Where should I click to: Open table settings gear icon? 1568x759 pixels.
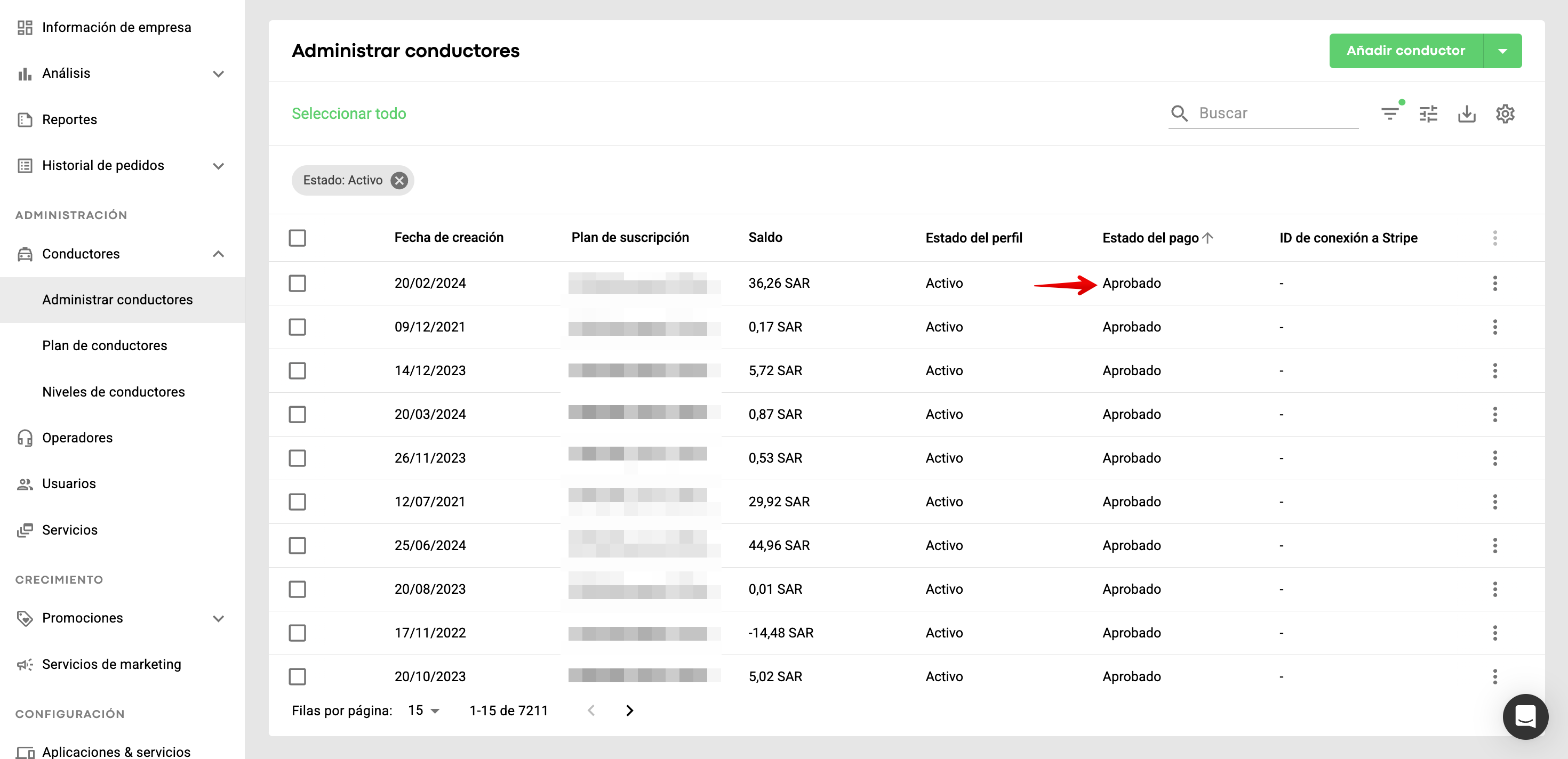click(x=1505, y=114)
